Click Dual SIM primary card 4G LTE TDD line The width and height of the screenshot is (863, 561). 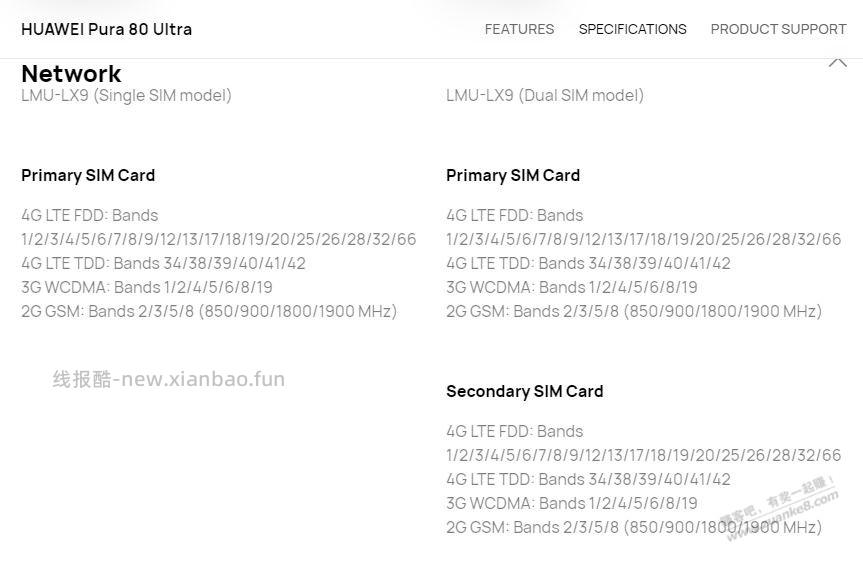click(588, 263)
